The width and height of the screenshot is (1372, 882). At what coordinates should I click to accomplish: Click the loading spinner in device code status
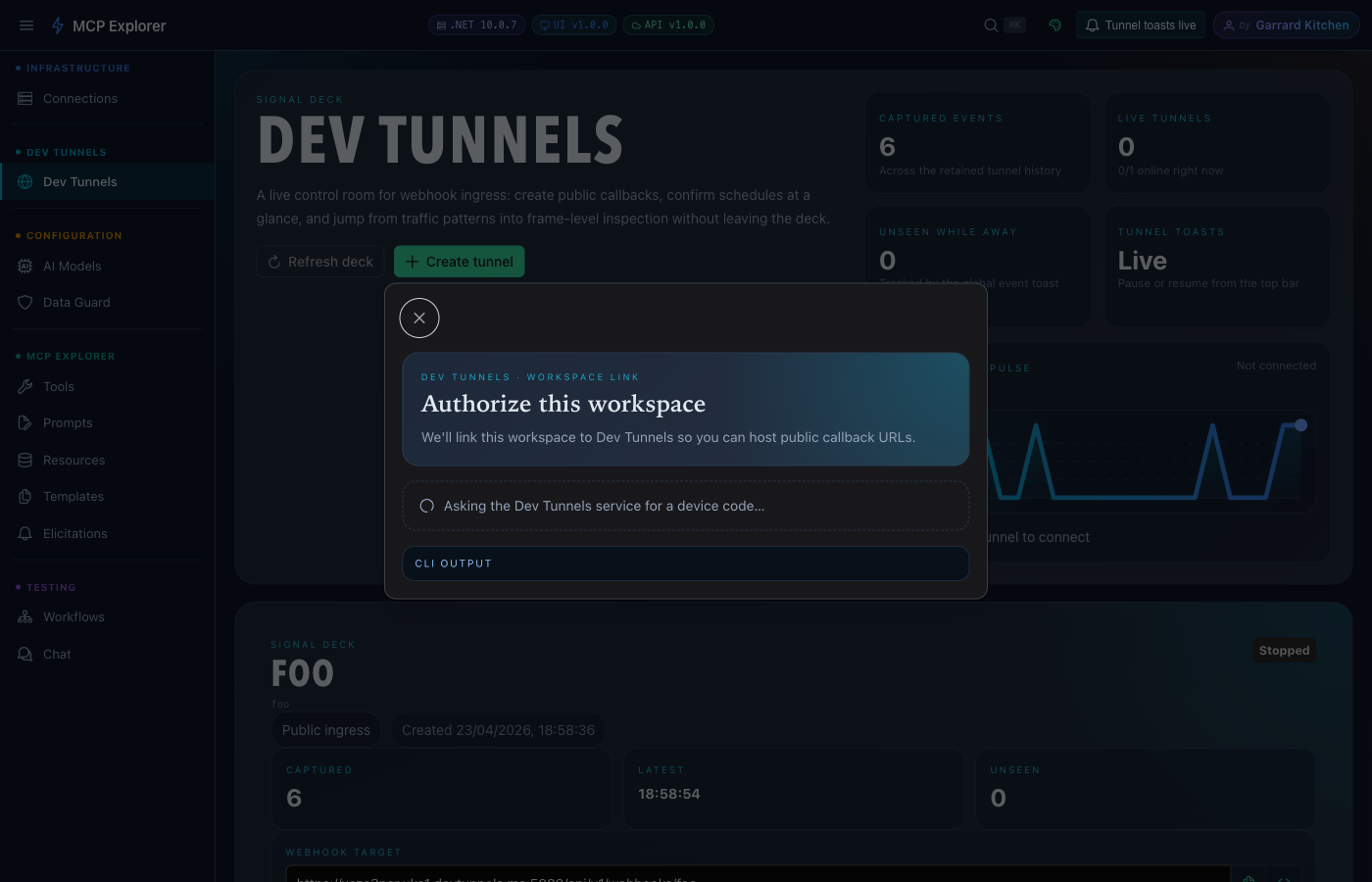pos(427,507)
